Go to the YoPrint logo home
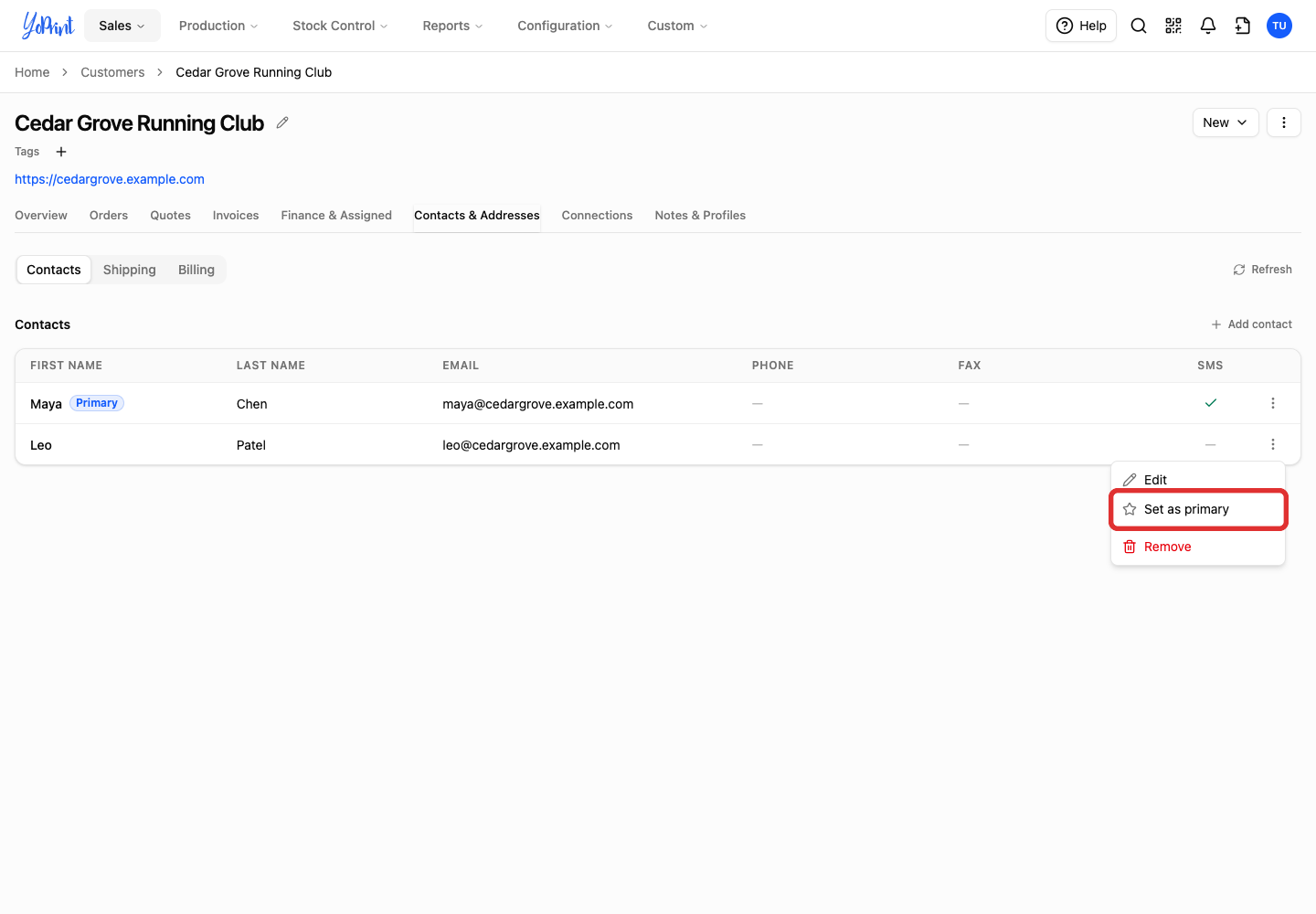The width and height of the screenshot is (1316, 914). click(48, 26)
